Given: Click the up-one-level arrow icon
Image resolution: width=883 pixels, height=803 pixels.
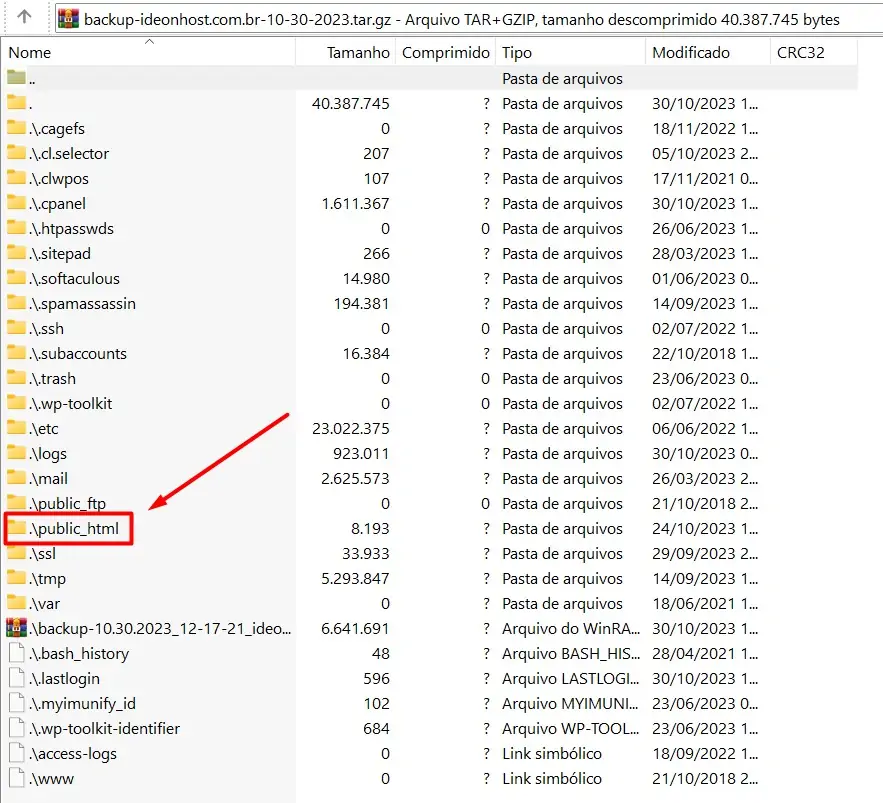Looking at the screenshot, I should [24, 18].
